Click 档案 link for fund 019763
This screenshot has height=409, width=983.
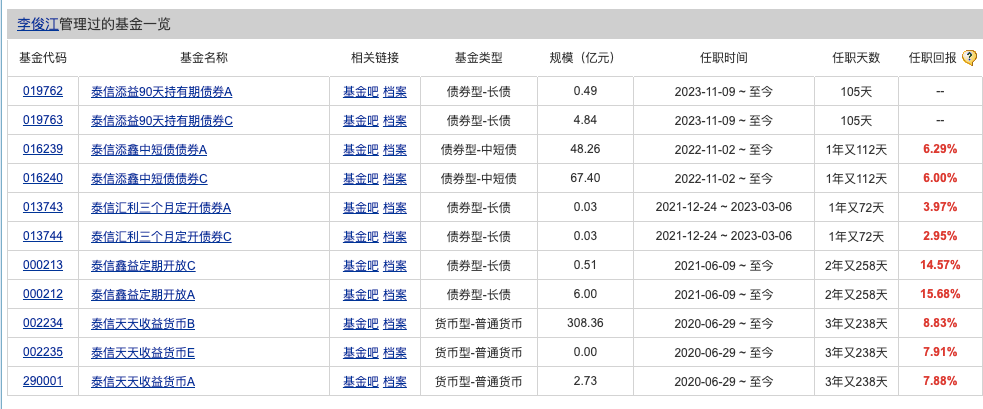click(x=395, y=121)
